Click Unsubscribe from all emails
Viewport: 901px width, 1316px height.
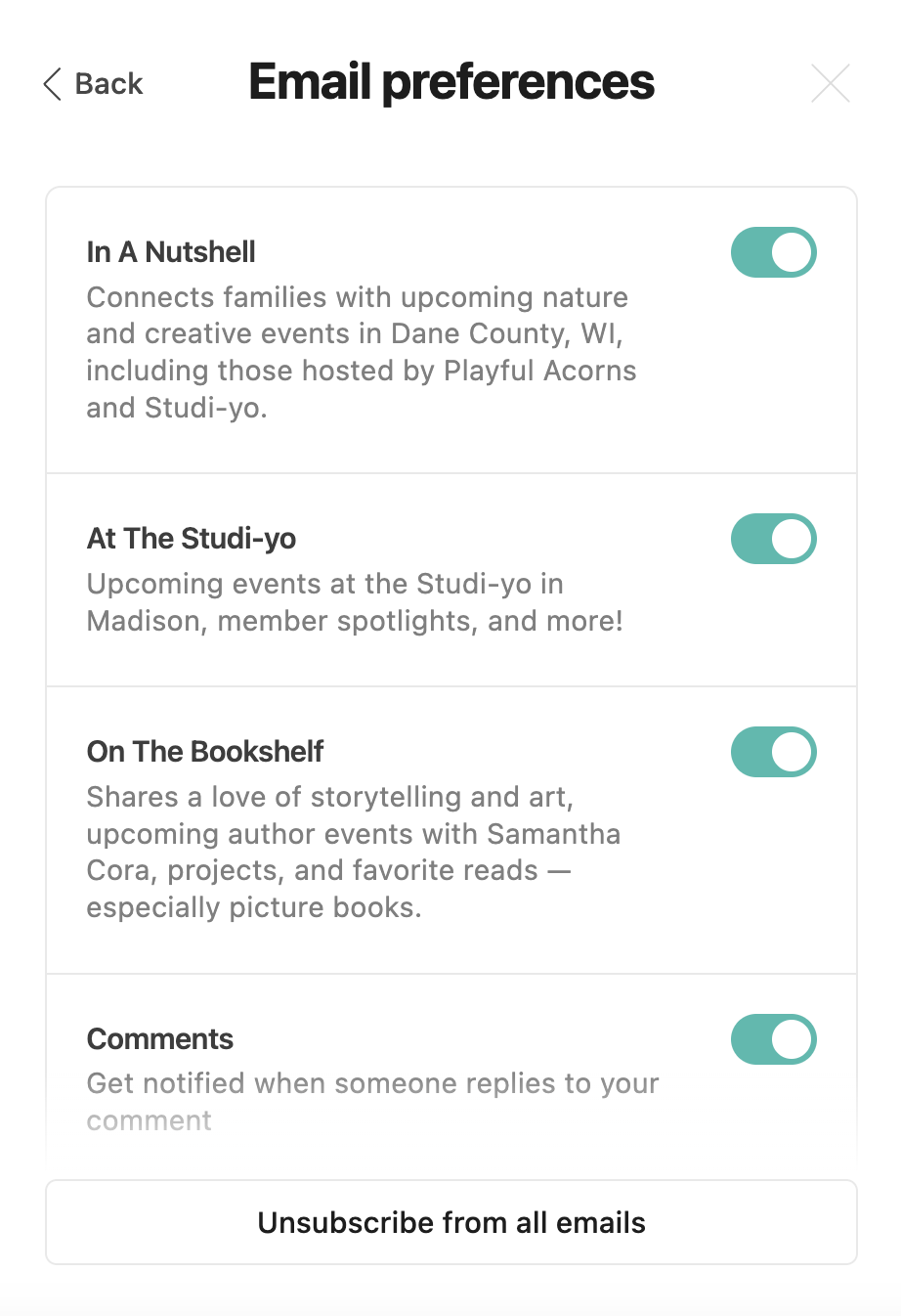click(x=451, y=1222)
